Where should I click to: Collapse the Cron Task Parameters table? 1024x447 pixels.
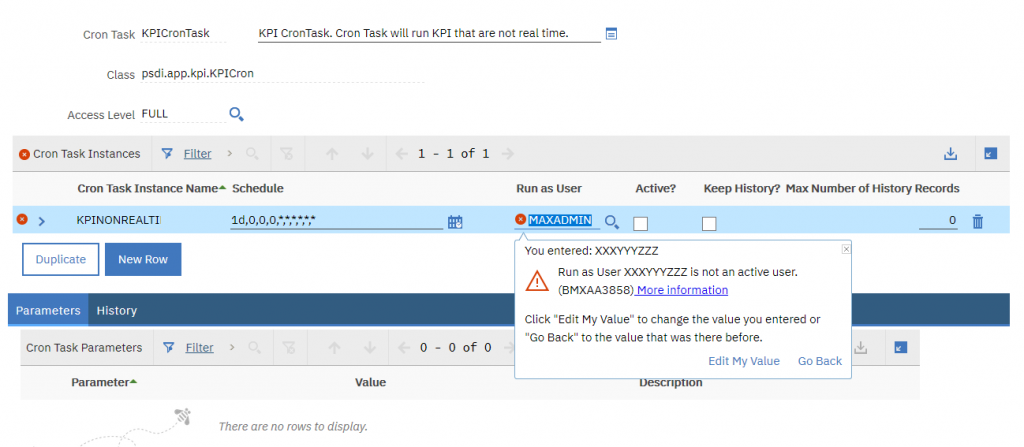click(901, 348)
